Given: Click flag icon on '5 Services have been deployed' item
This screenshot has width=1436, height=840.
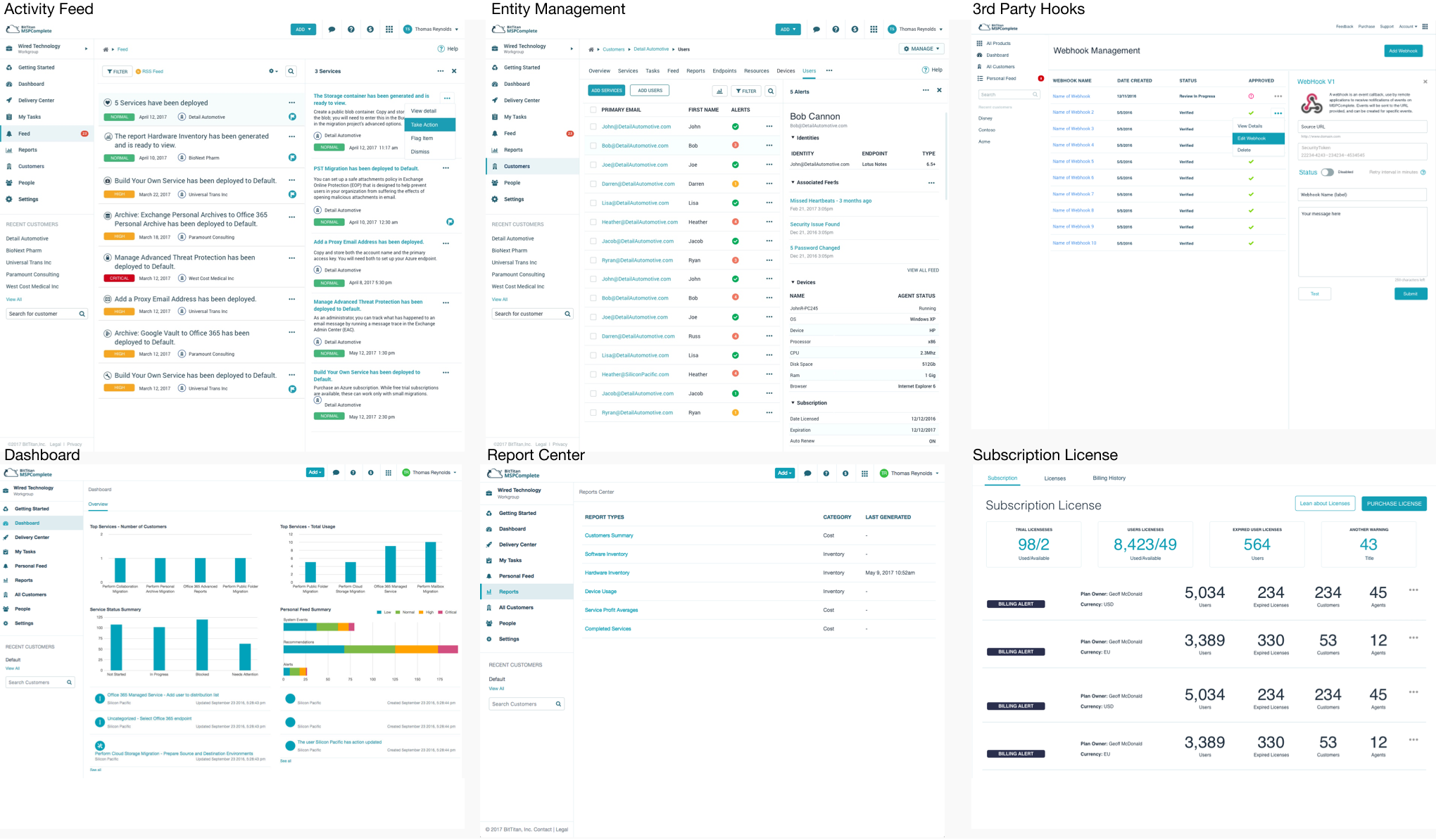Looking at the screenshot, I should pos(292,117).
